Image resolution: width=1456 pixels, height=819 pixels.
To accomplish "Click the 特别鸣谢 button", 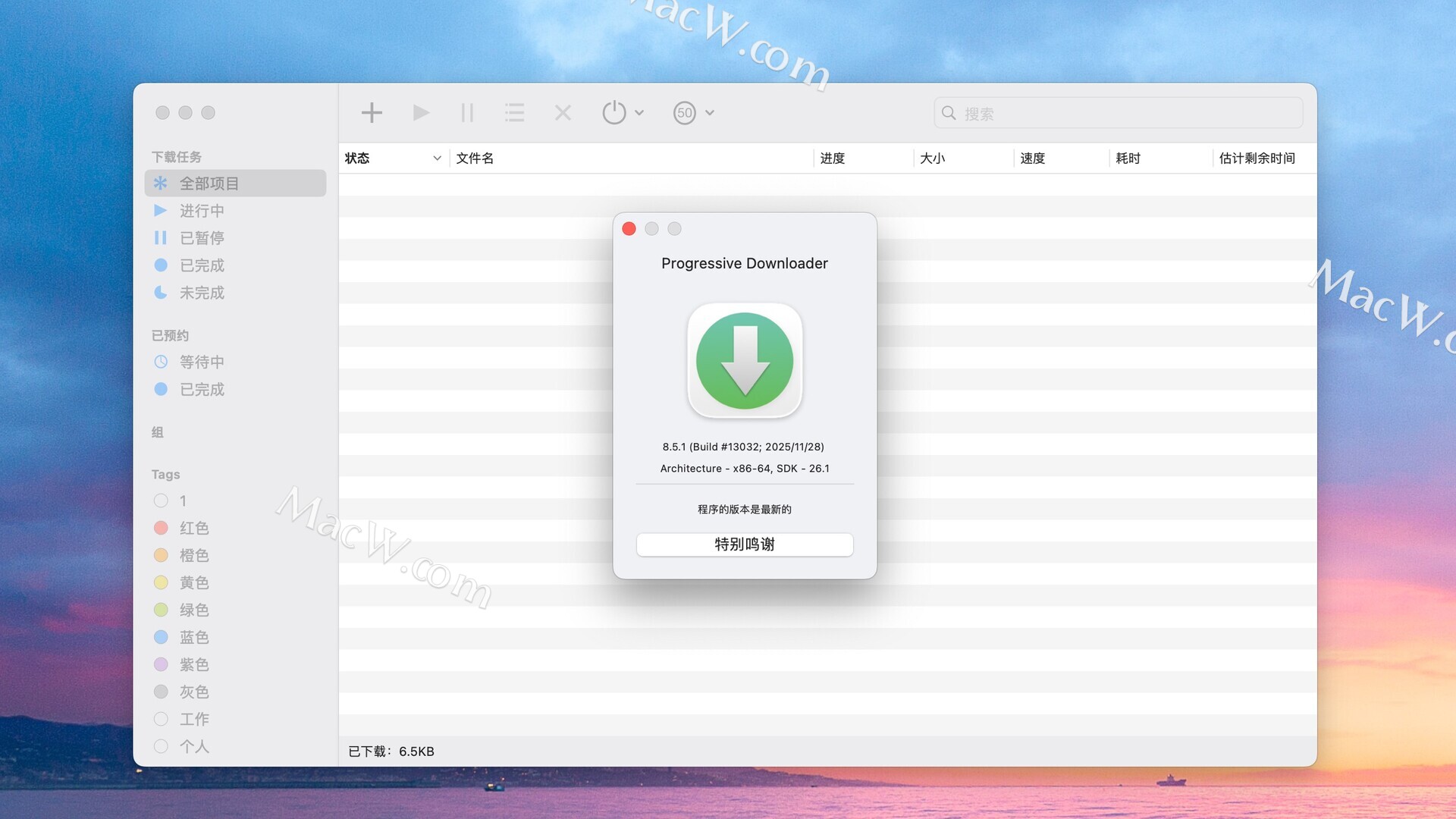I will 745,544.
